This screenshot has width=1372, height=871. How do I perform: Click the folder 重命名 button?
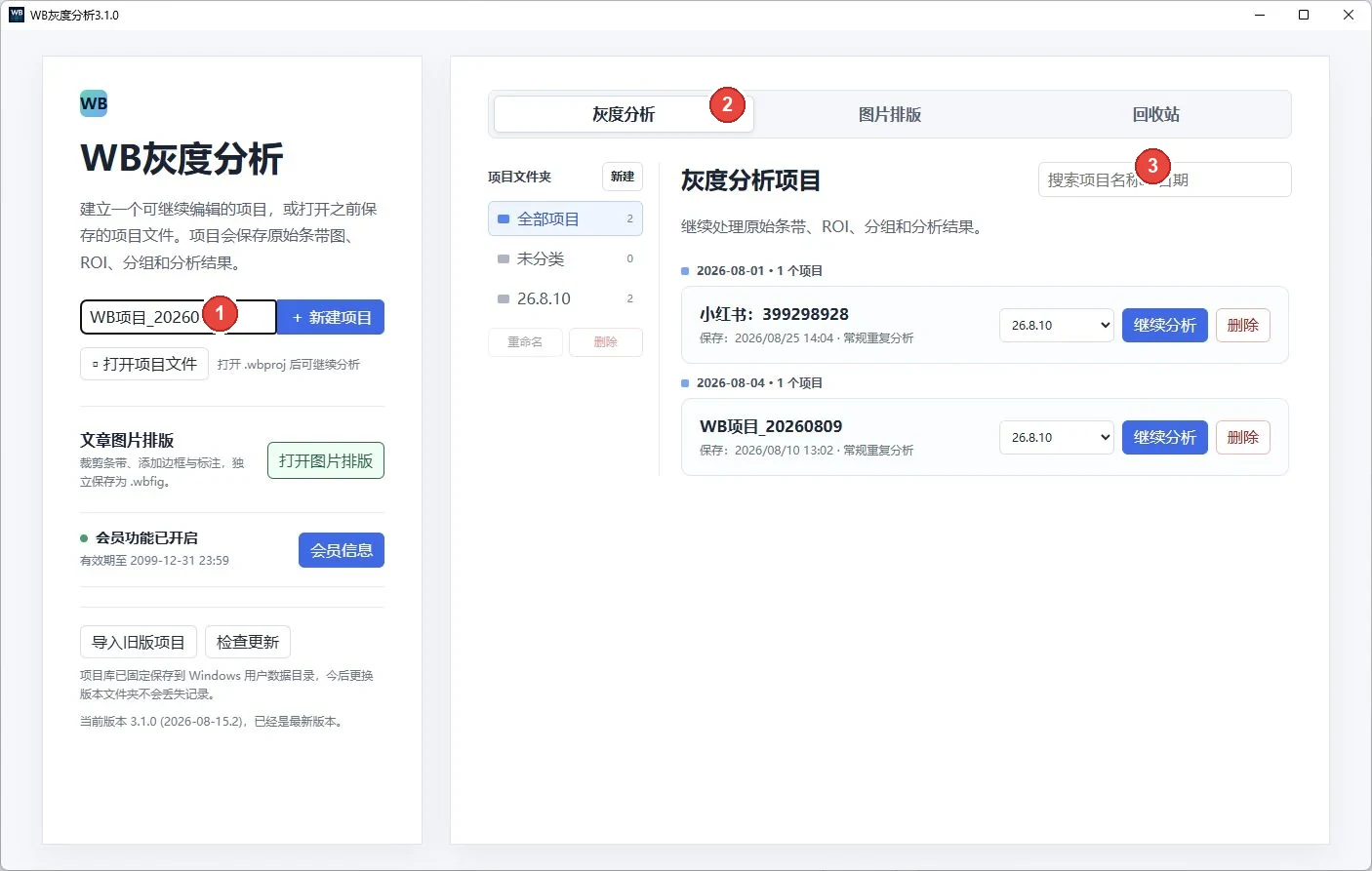(525, 342)
